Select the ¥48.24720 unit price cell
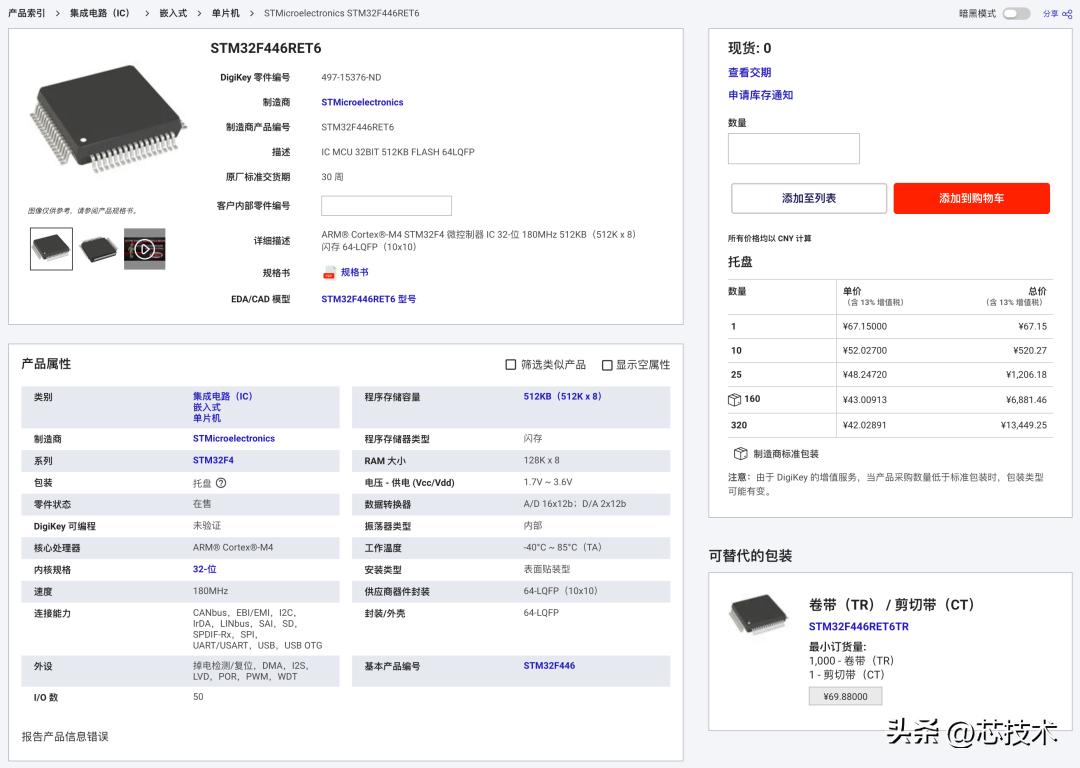1080x768 pixels. [x=864, y=375]
